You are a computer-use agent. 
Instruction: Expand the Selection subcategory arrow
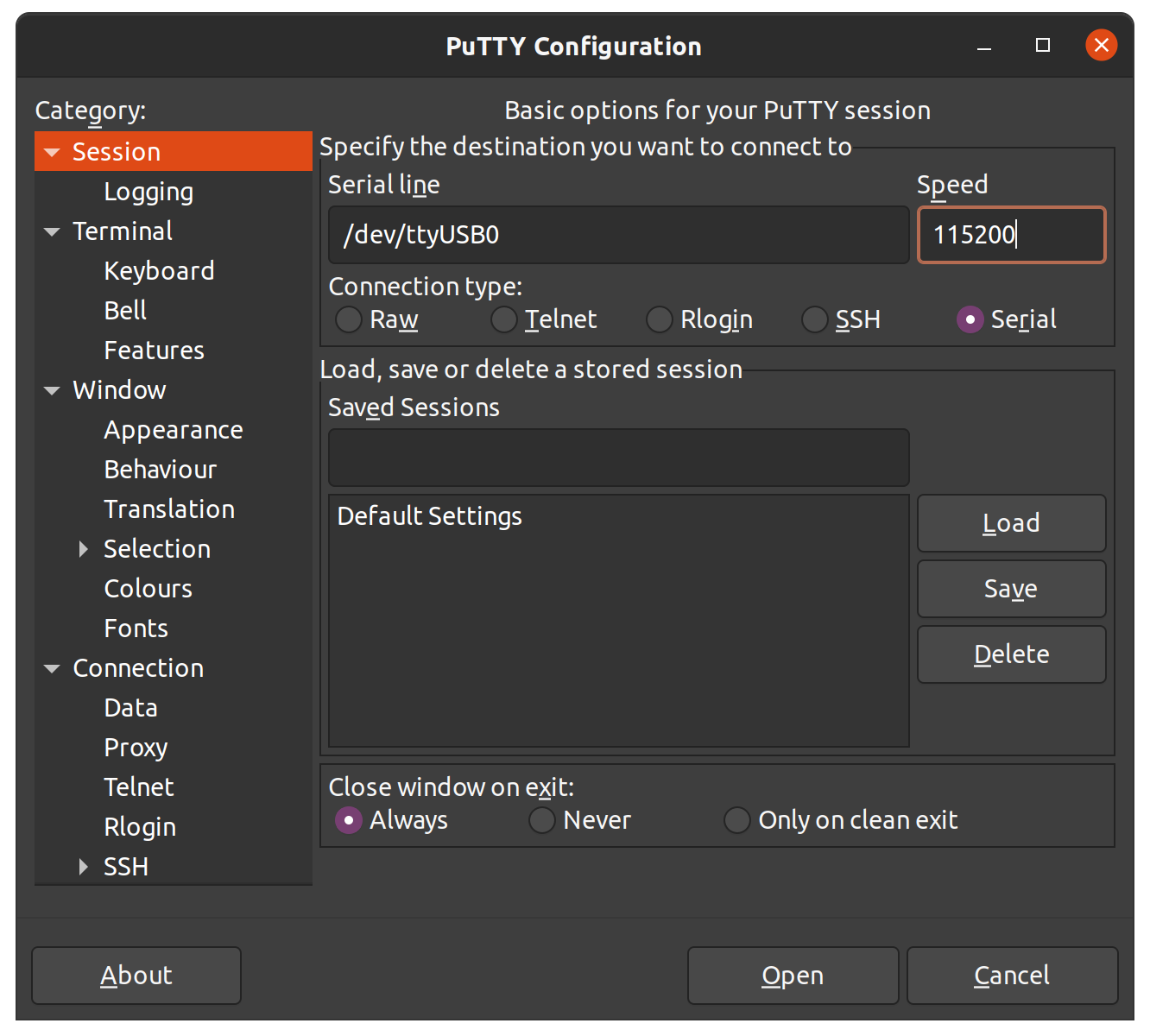[x=84, y=549]
